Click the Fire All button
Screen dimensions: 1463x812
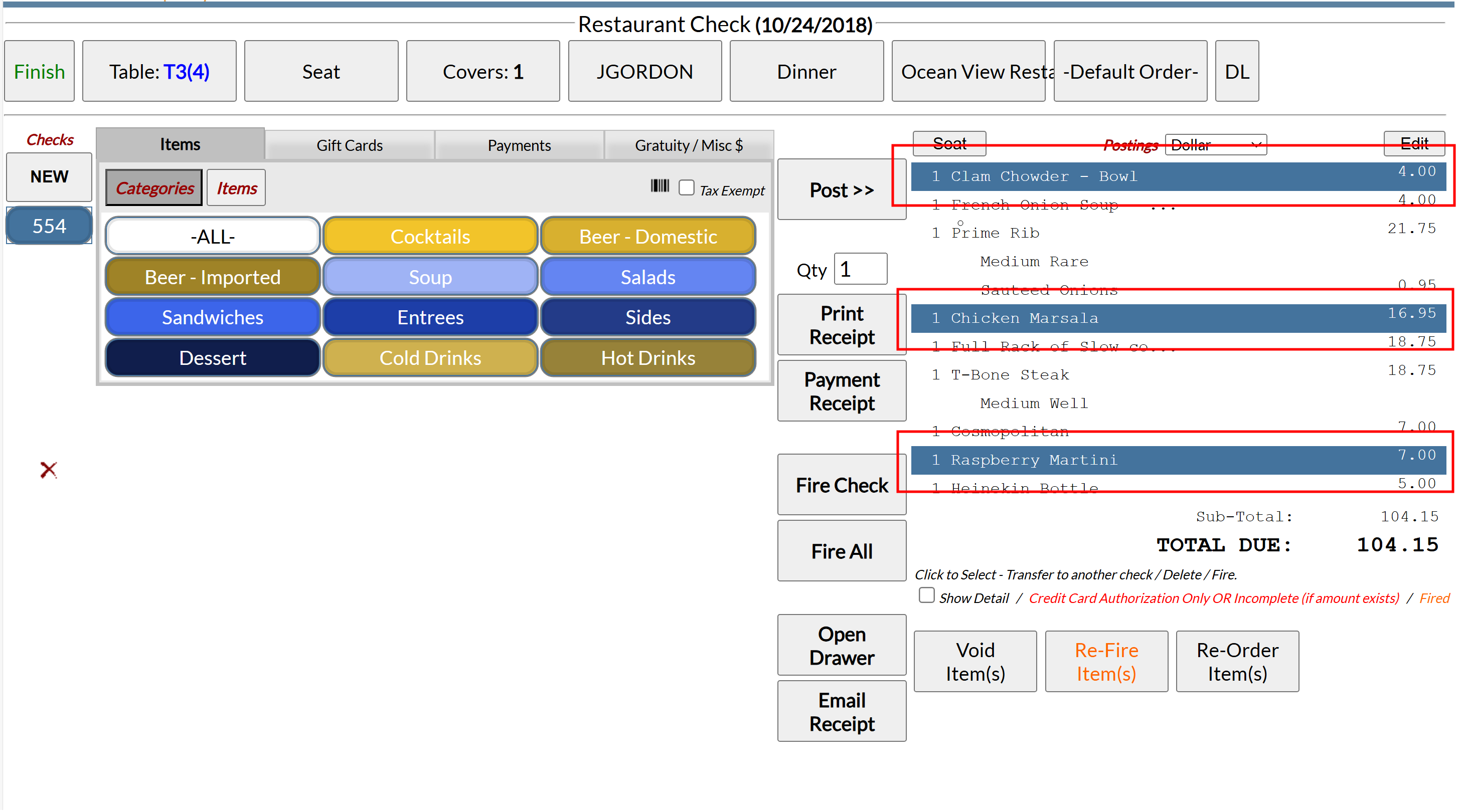click(841, 551)
